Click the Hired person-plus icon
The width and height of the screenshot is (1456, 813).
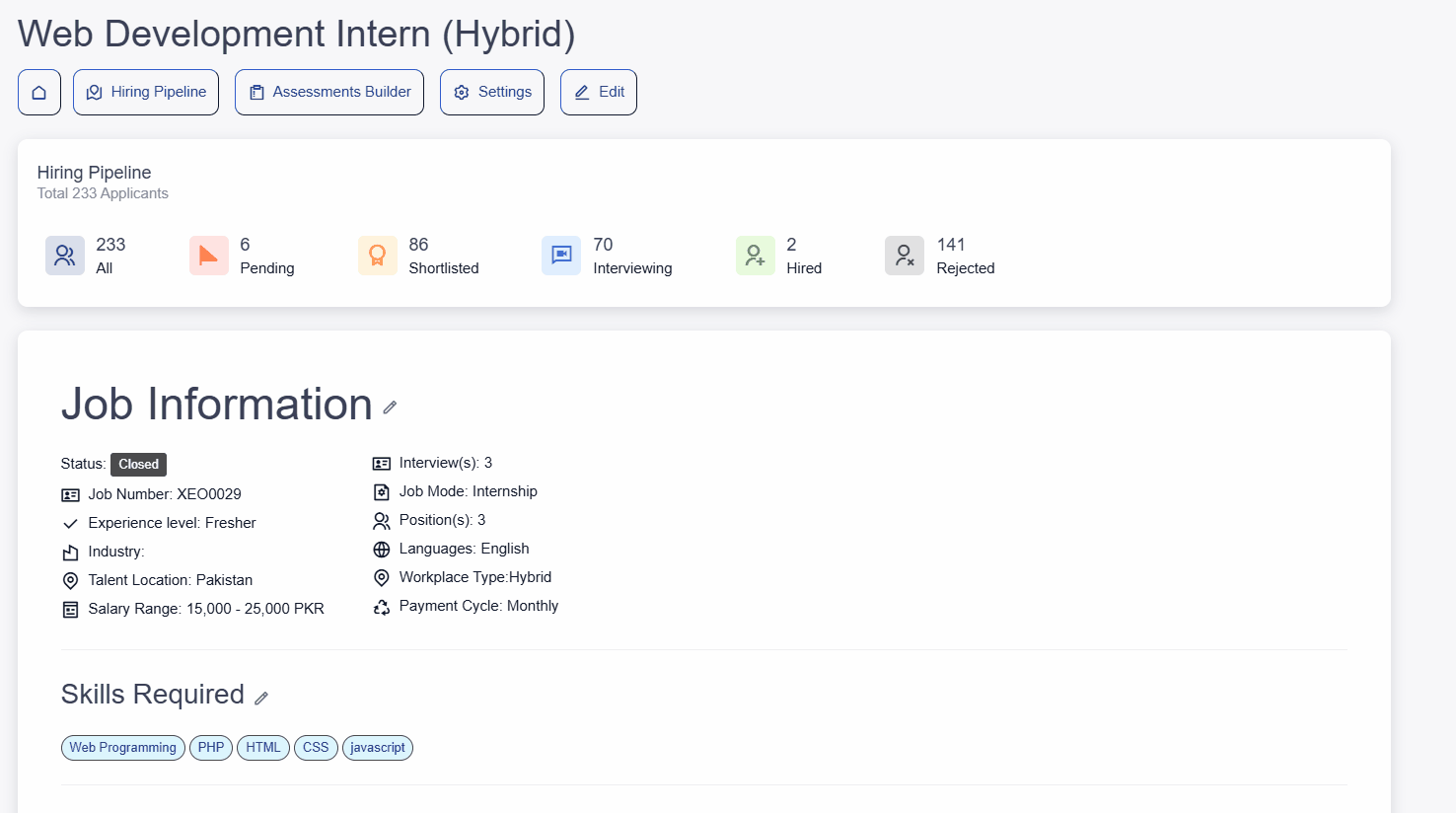click(756, 256)
